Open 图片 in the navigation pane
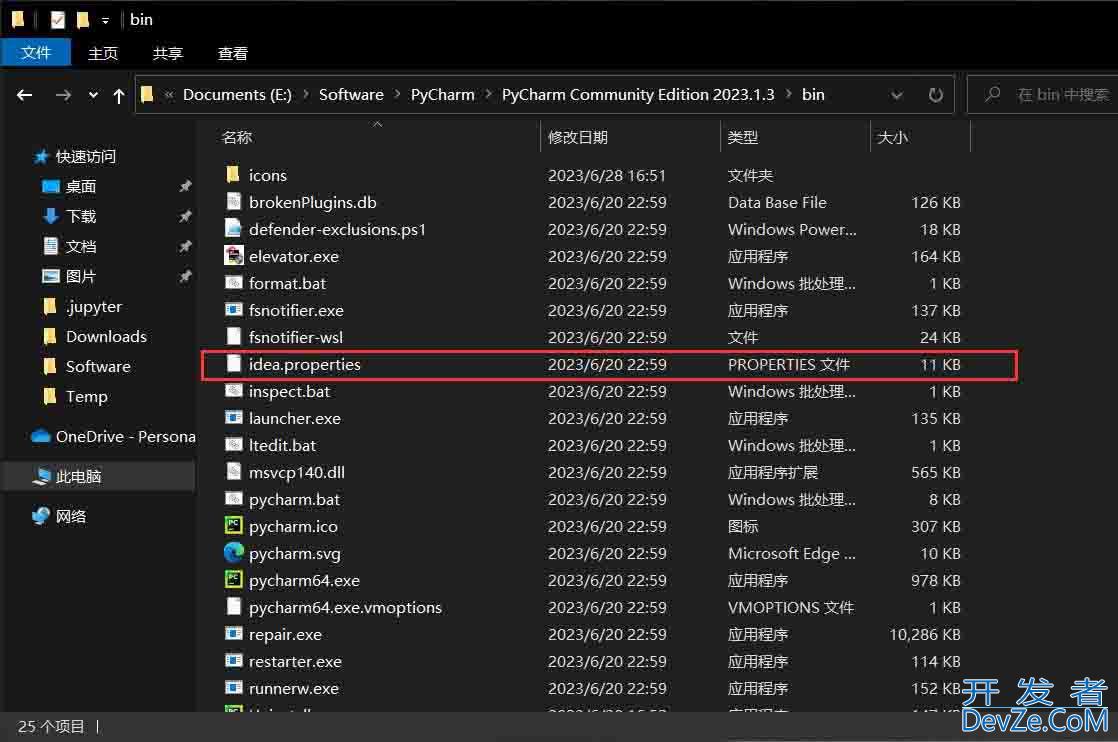 (81, 276)
